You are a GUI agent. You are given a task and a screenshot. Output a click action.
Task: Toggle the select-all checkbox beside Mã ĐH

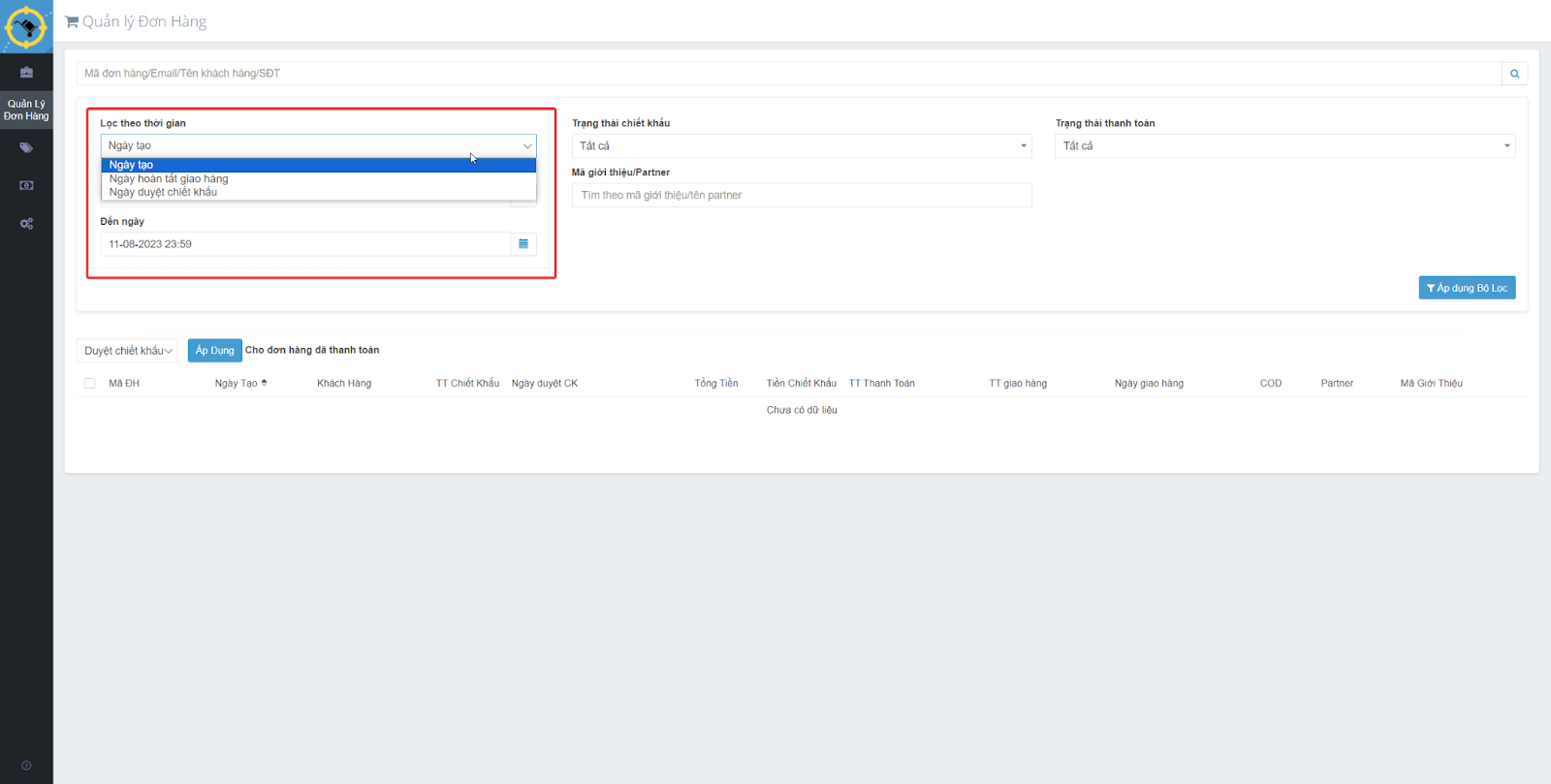tap(90, 384)
